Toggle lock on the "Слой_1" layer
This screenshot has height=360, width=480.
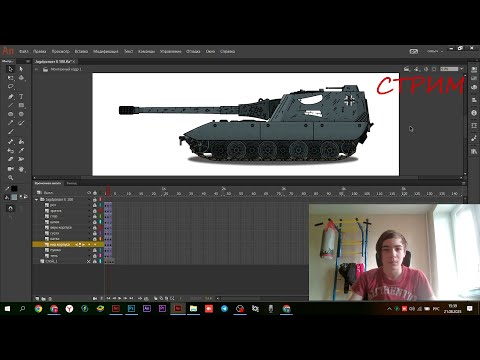click(95, 261)
